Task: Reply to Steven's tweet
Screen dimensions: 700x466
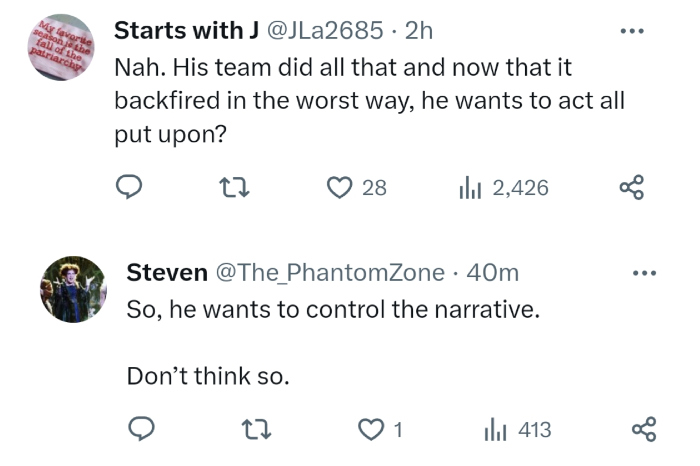Action: pyautogui.click(x=142, y=429)
